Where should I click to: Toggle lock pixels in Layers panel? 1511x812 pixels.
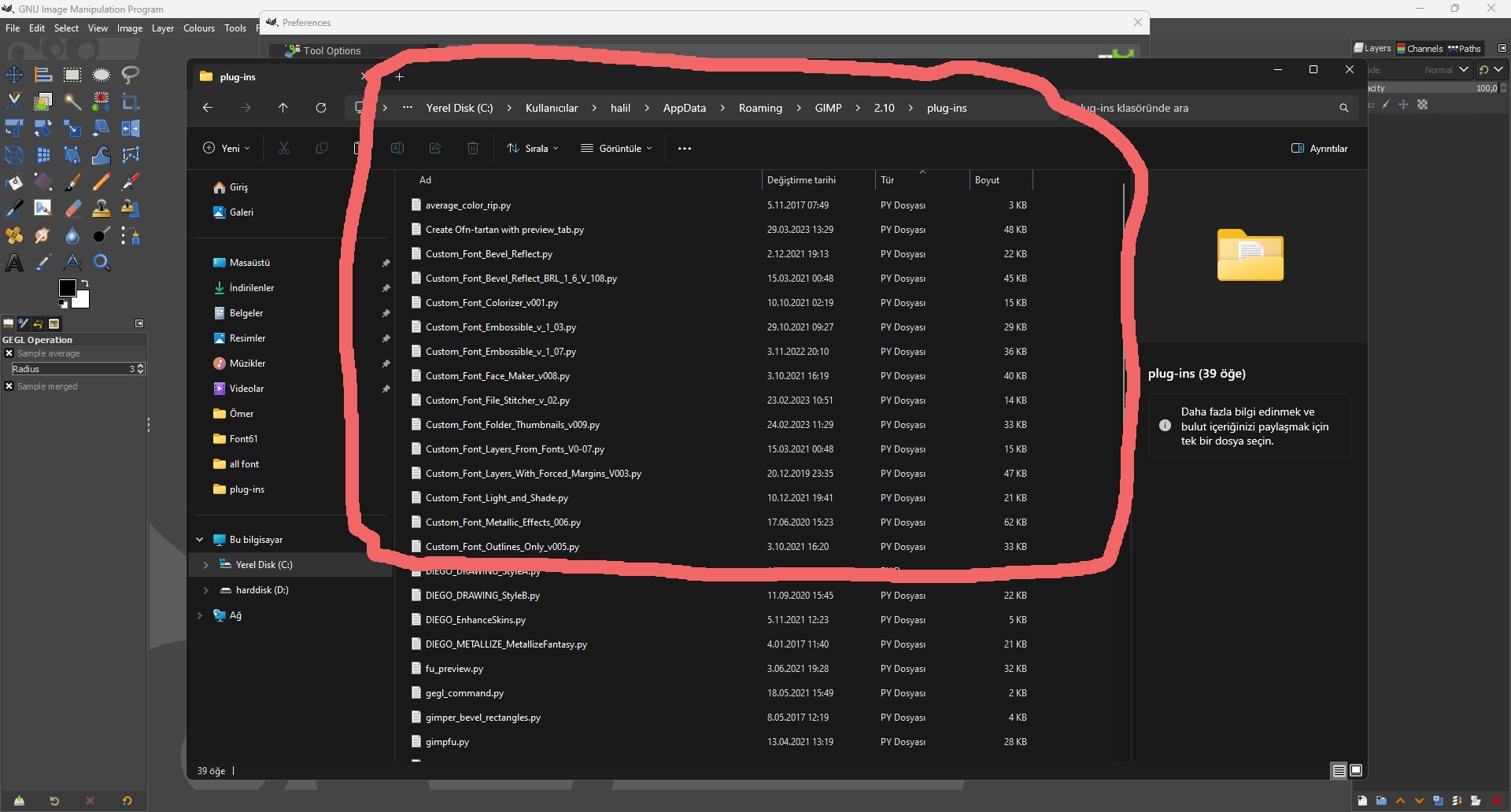pyautogui.click(x=1386, y=104)
